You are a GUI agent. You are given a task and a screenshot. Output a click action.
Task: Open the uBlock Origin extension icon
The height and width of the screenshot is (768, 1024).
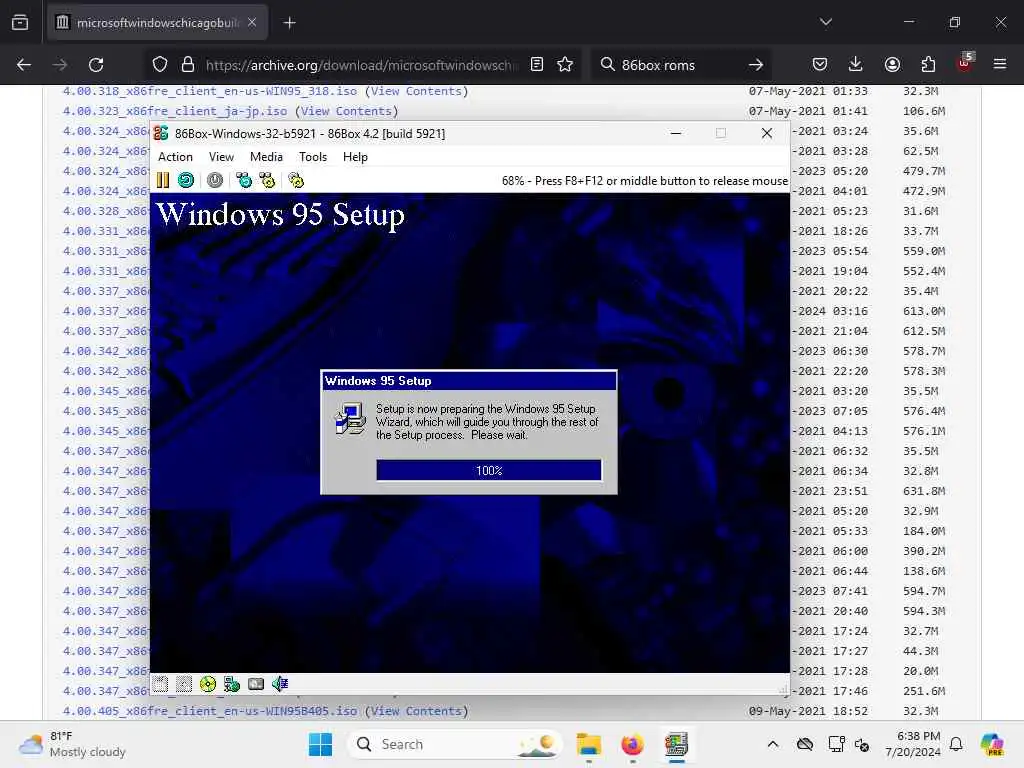[x=965, y=63]
